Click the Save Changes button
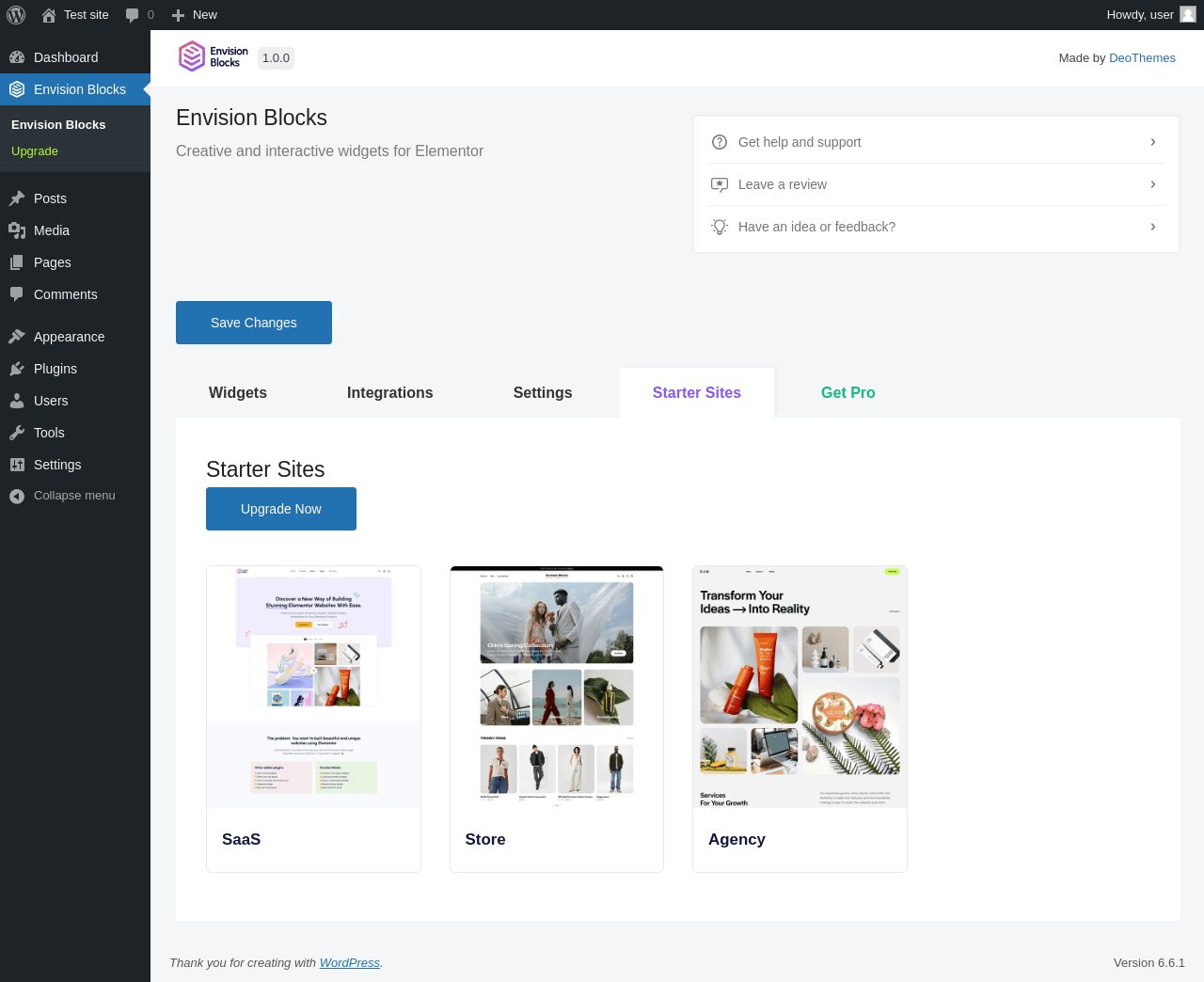The width and height of the screenshot is (1204, 982). (x=254, y=323)
